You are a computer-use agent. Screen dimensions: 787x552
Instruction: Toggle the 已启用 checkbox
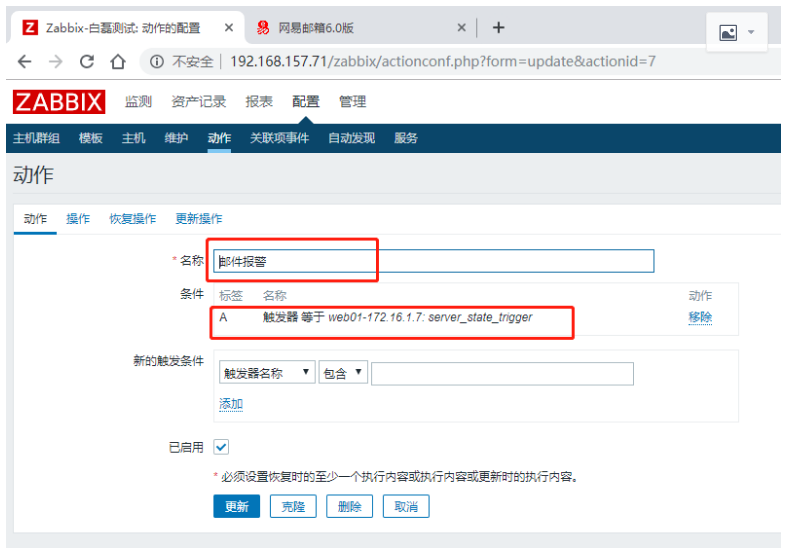click(221, 447)
